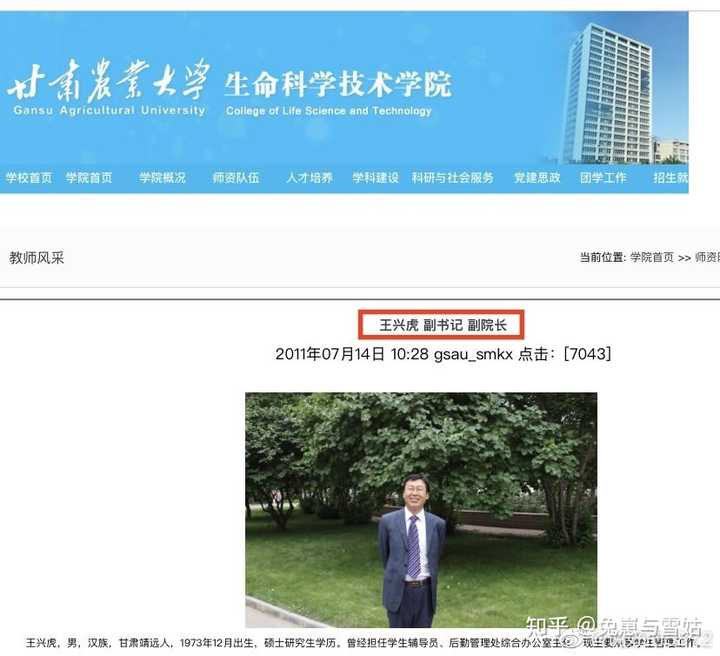720x656 pixels.
Task: Click the 教师风采 section heading
Action: coord(37,258)
